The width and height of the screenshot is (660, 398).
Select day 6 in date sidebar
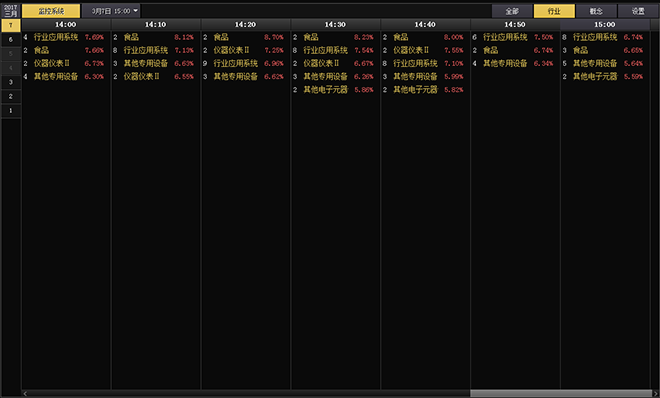[11, 40]
